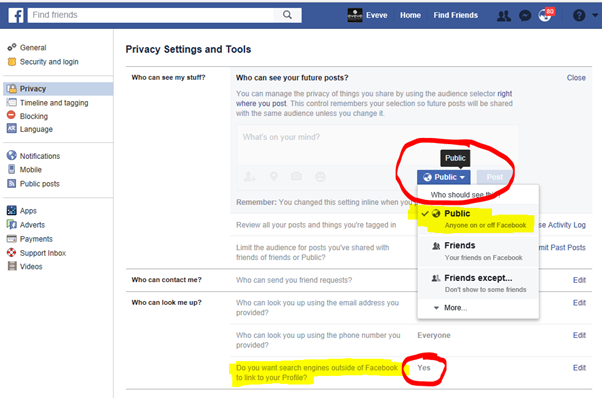The width and height of the screenshot is (602, 398).
Task: Select Friends audience option in menu
Action: (478, 251)
